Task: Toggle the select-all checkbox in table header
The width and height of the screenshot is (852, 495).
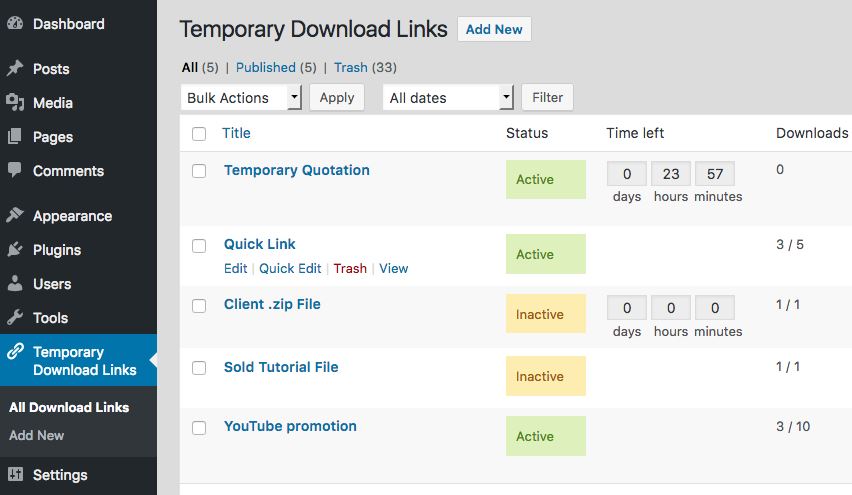Action: (x=199, y=134)
